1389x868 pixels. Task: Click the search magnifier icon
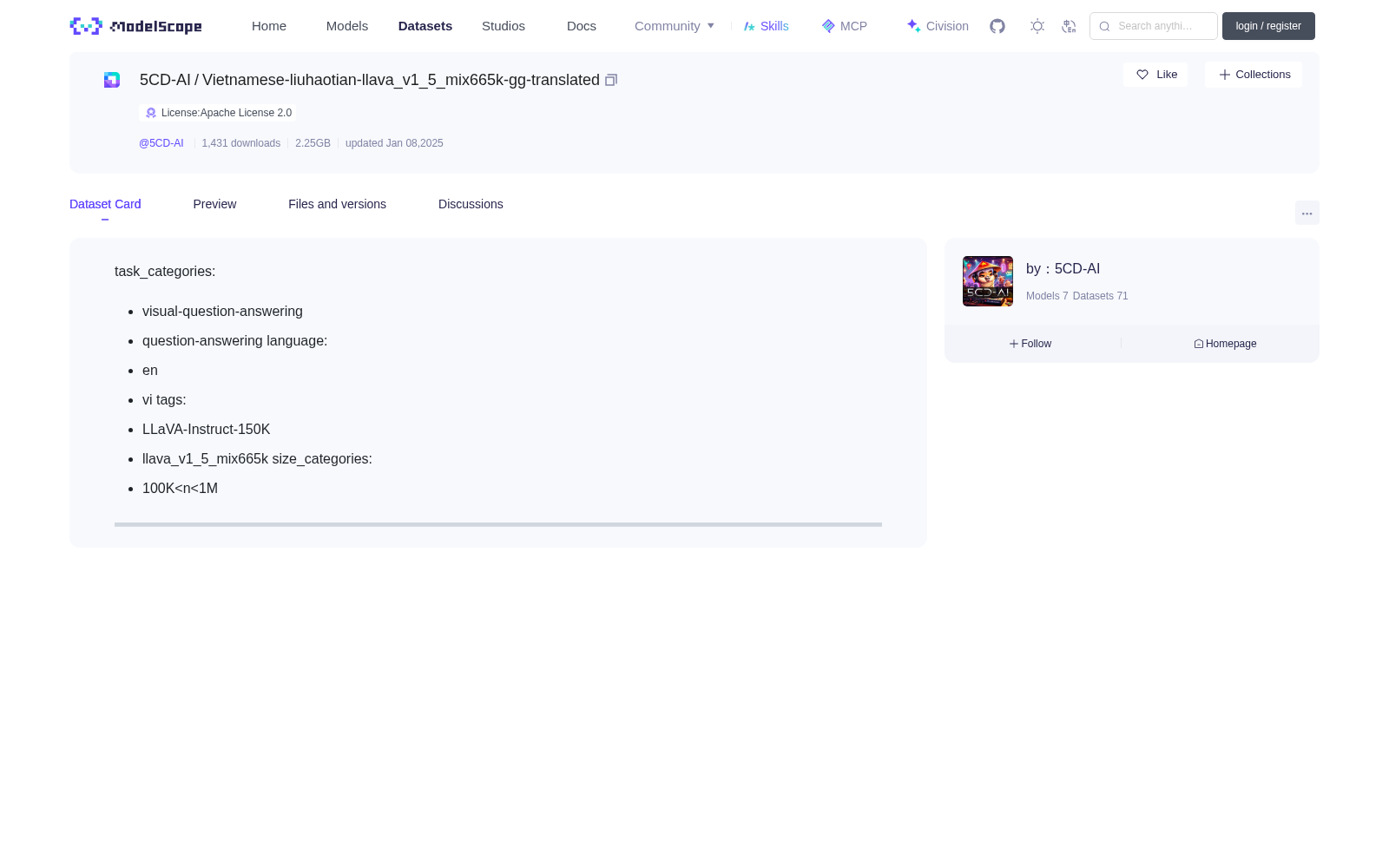pyautogui.click(x=1104, y=26)
